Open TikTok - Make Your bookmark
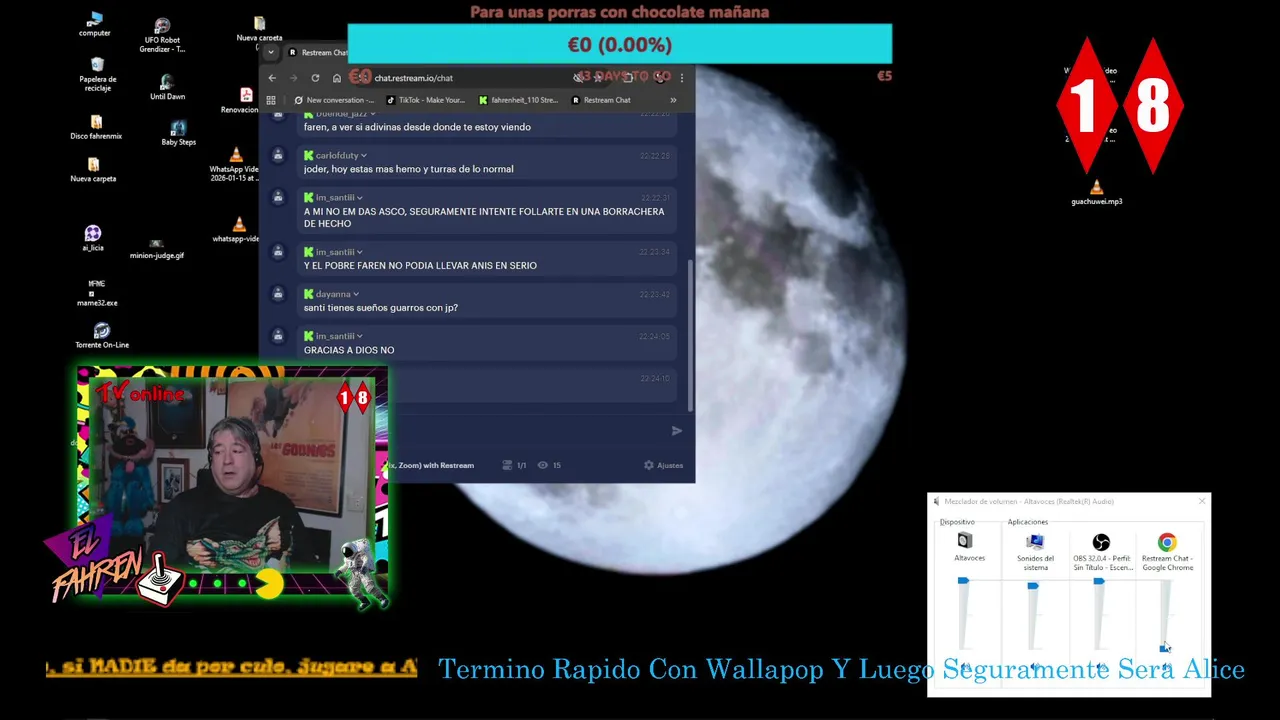Image resolution: width=1280 pixels, height=720 pixels. coord(426,100)
